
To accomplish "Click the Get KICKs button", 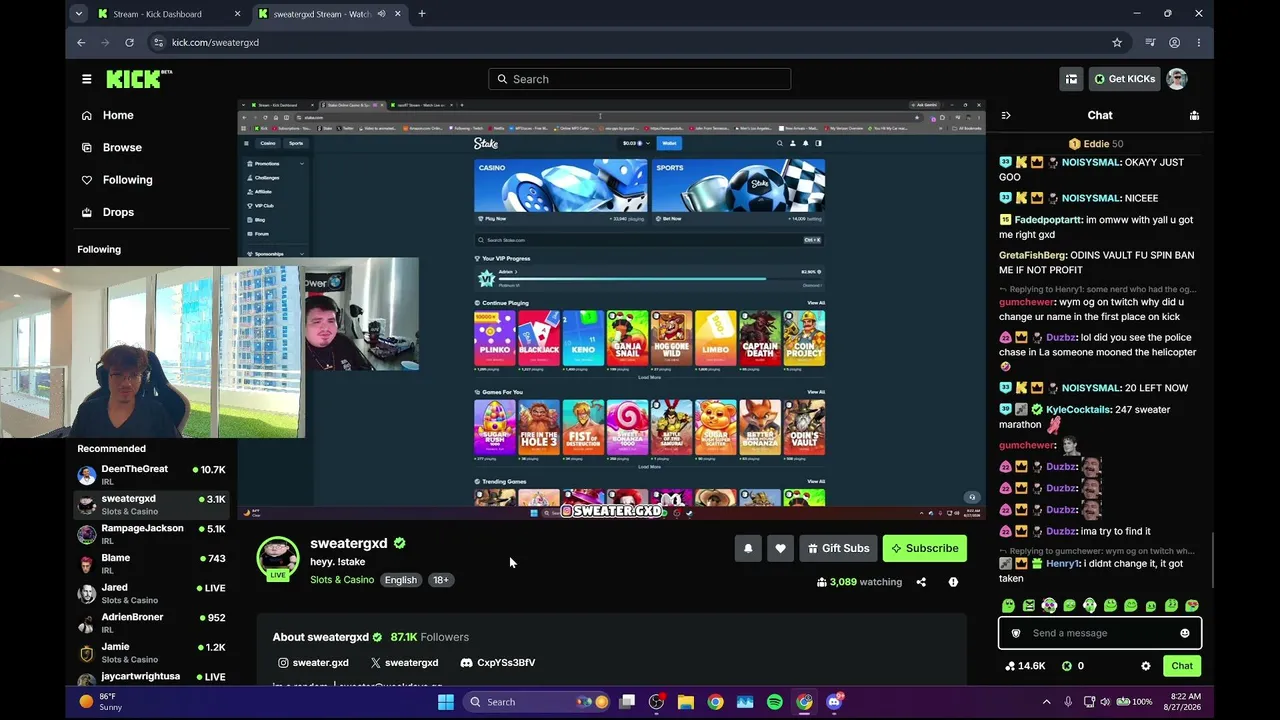I will [x=1124, y=79].
